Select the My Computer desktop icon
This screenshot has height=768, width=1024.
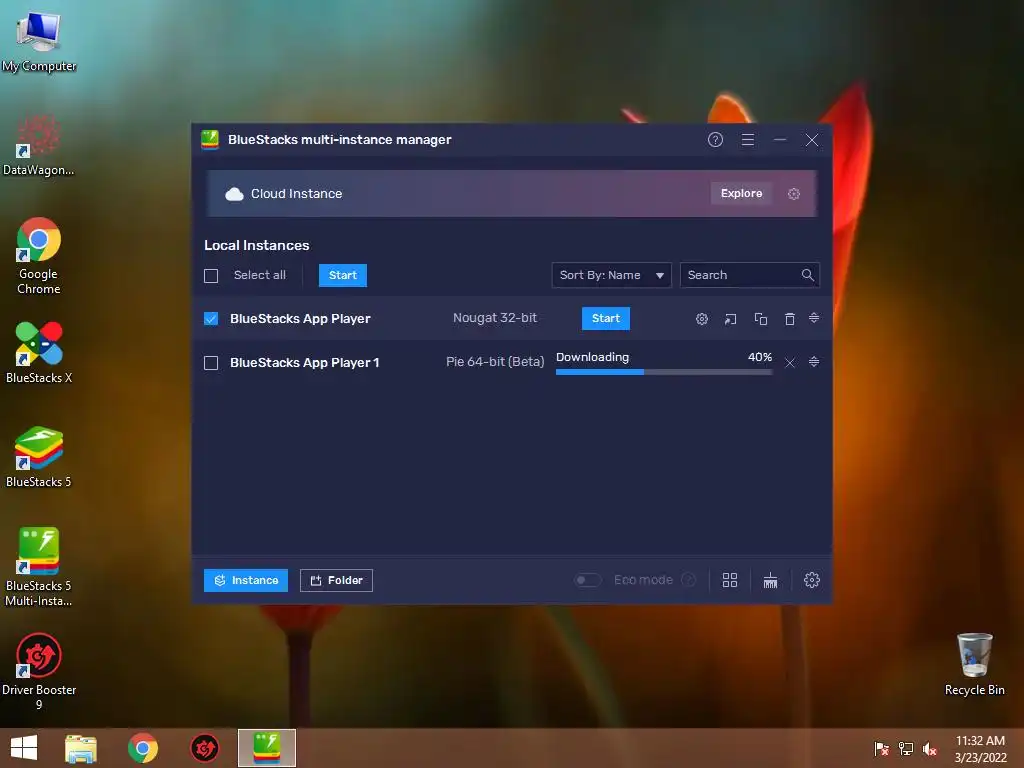[39, 41]
